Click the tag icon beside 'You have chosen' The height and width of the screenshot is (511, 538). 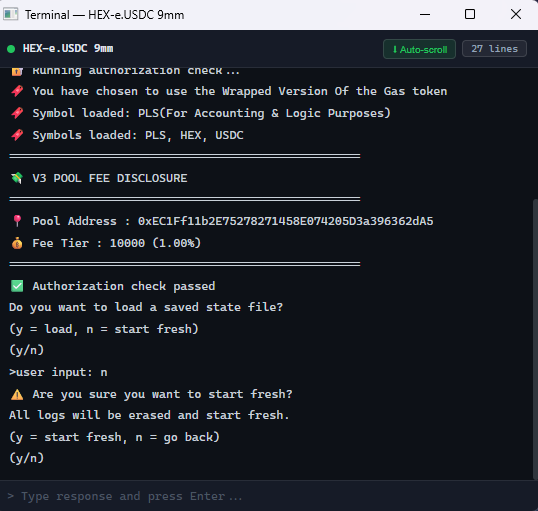(17, 91)
